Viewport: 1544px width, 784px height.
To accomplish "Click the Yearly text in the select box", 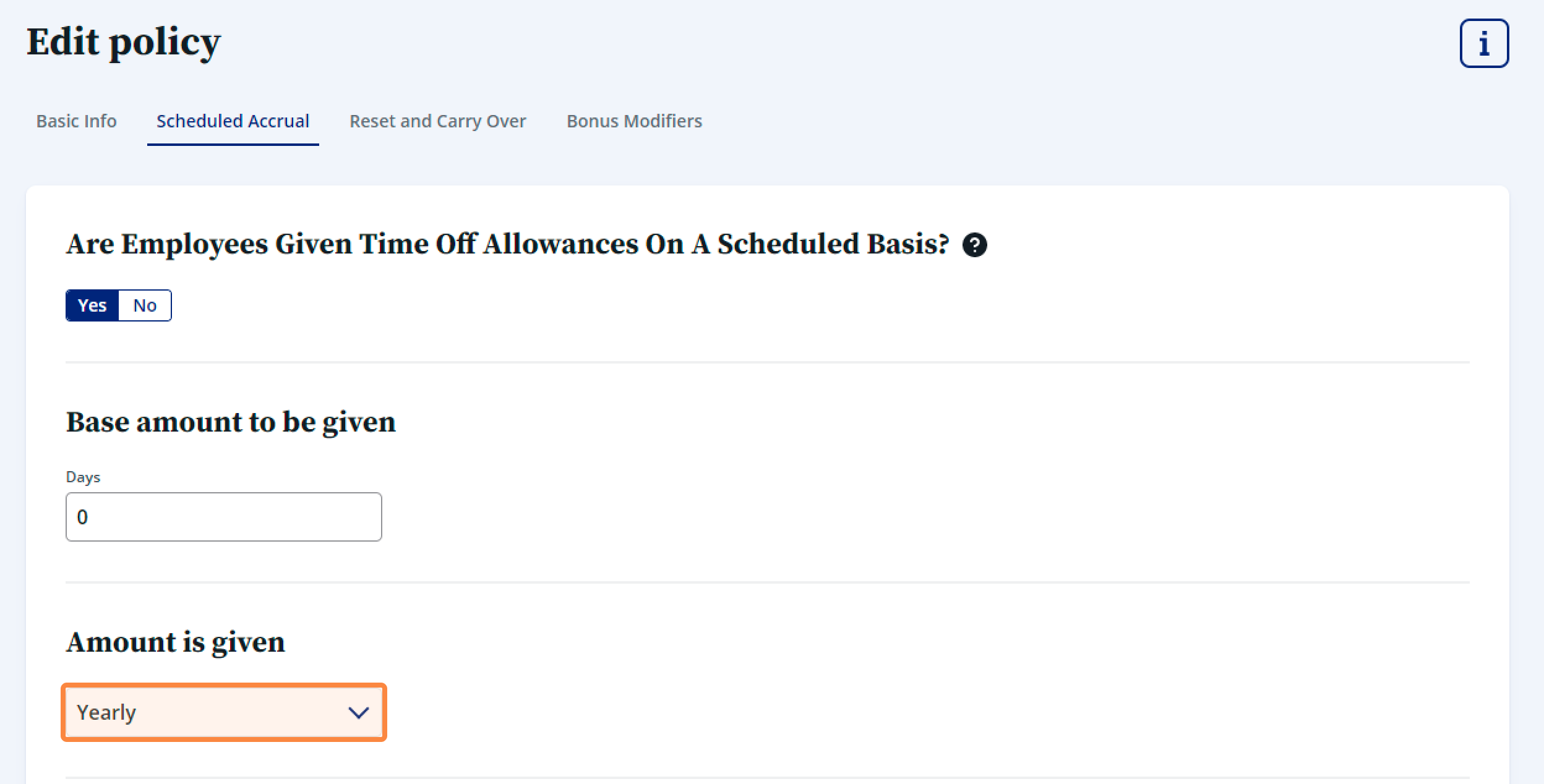I will [x=106, y=713].
